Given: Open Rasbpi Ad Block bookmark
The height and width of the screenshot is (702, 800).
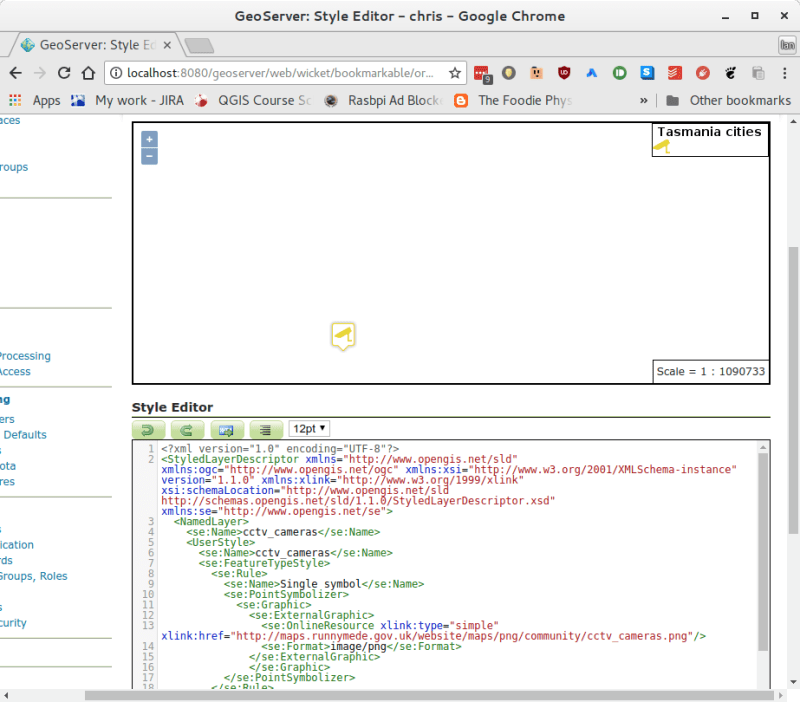Looking at the screenshot, I should point(383,101).
